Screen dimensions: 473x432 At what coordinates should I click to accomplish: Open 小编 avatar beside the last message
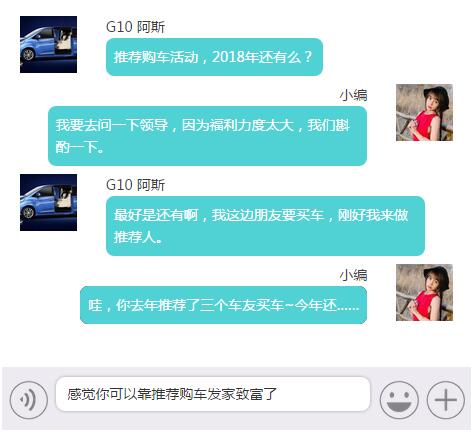click(424, 292)
